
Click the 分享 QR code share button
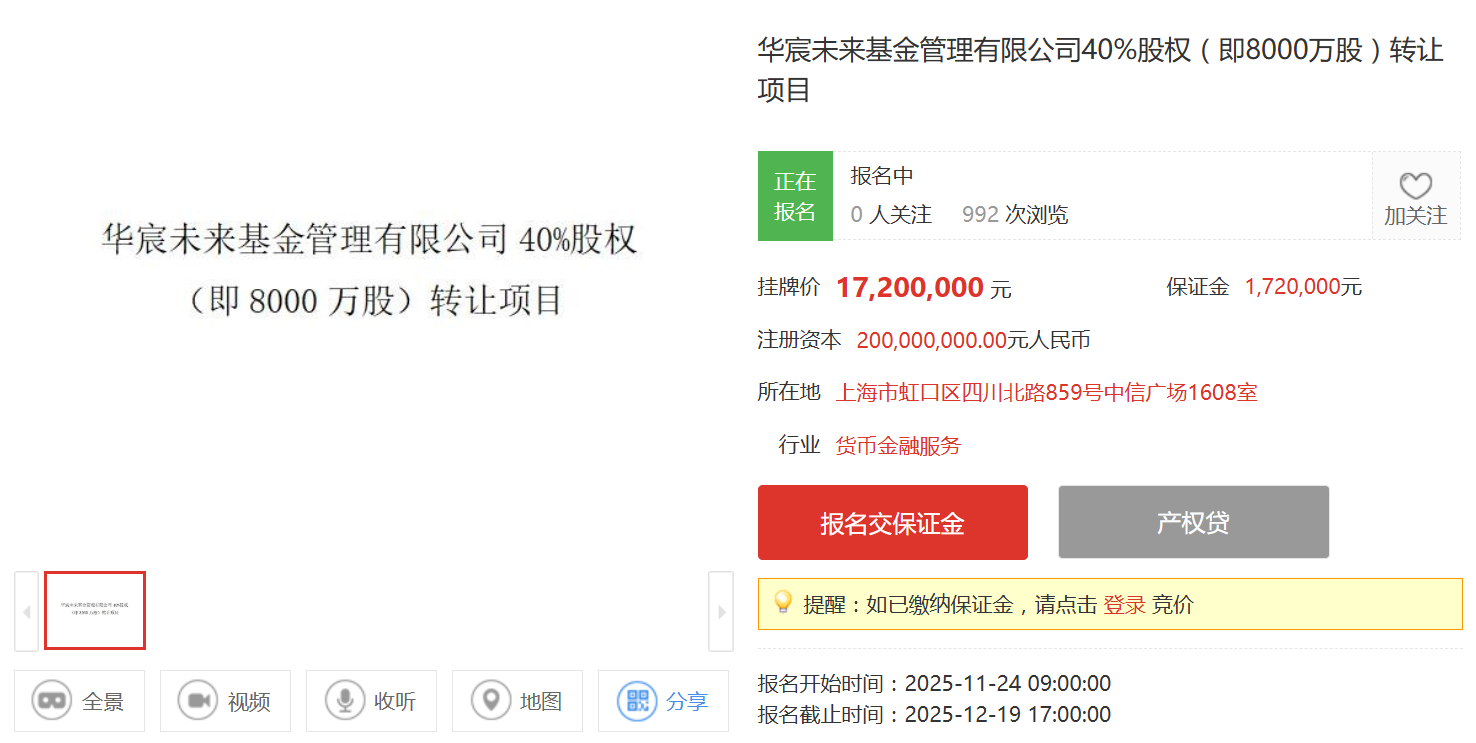tap(663, 701)
